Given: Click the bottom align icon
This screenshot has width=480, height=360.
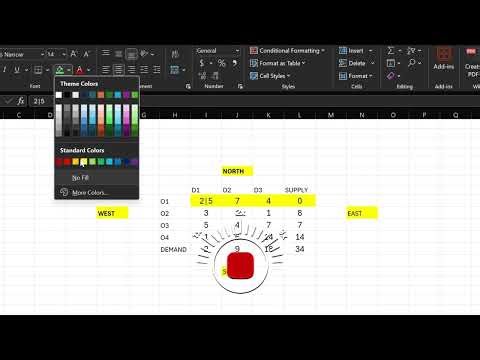Looking at the screenshot, I should point(131,54).
